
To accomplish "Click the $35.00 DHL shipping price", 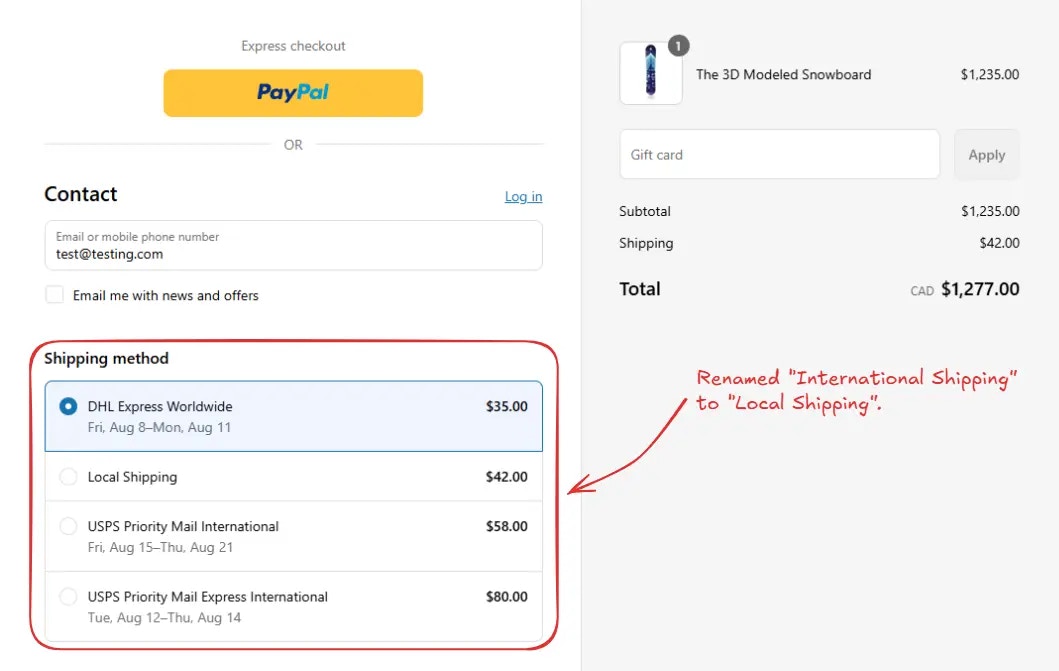I will [x=507, y=406].
